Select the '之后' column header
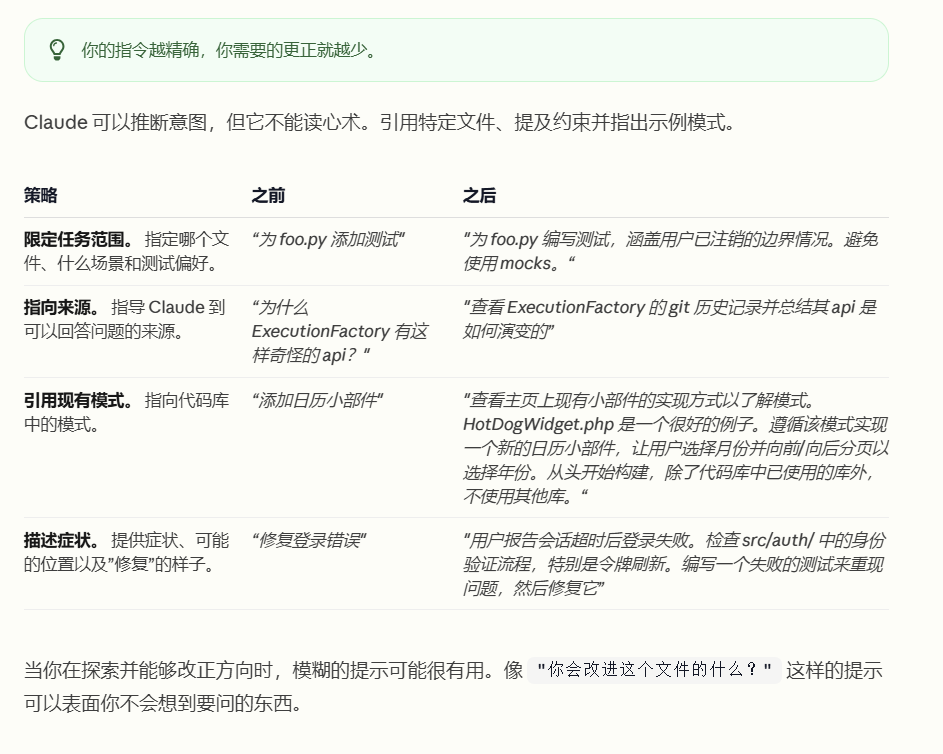Screen dimensions: 943x754 point(479,196)
